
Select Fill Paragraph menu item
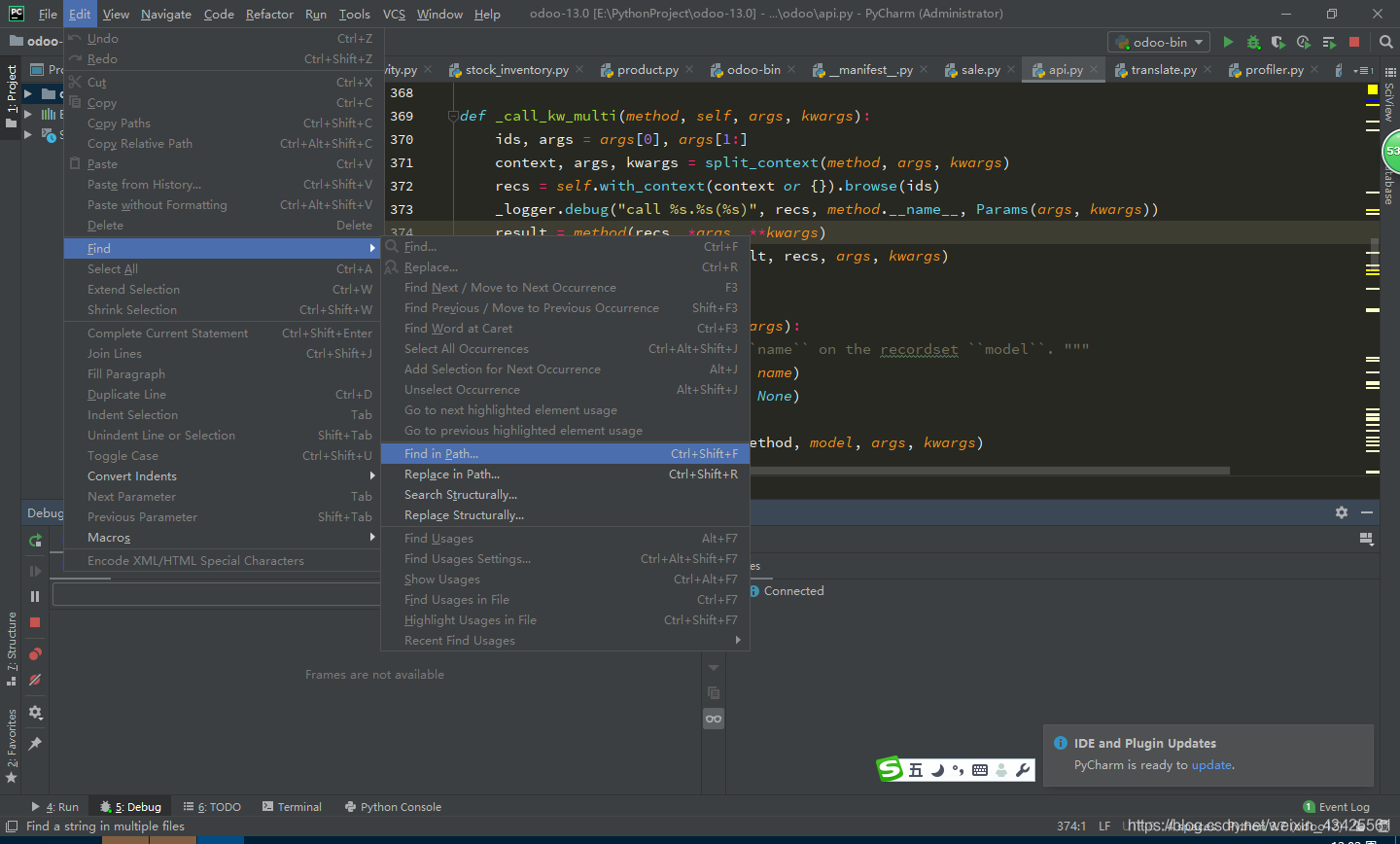(x=222, y=374)
